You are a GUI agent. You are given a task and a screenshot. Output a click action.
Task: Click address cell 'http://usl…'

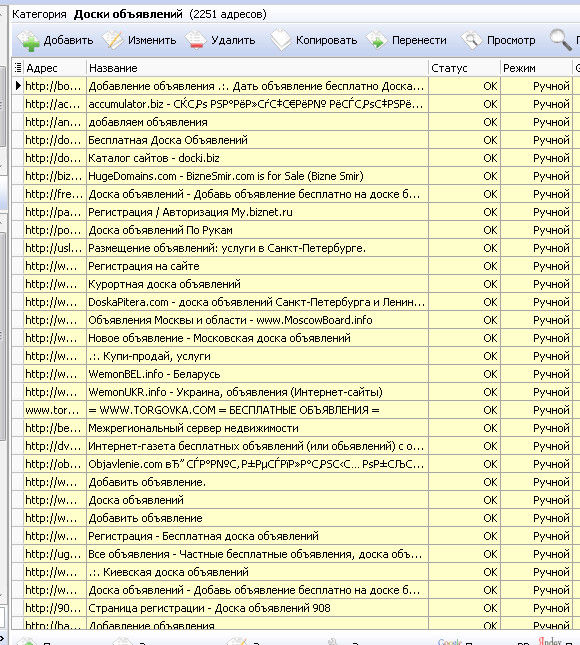coord(55,248)
